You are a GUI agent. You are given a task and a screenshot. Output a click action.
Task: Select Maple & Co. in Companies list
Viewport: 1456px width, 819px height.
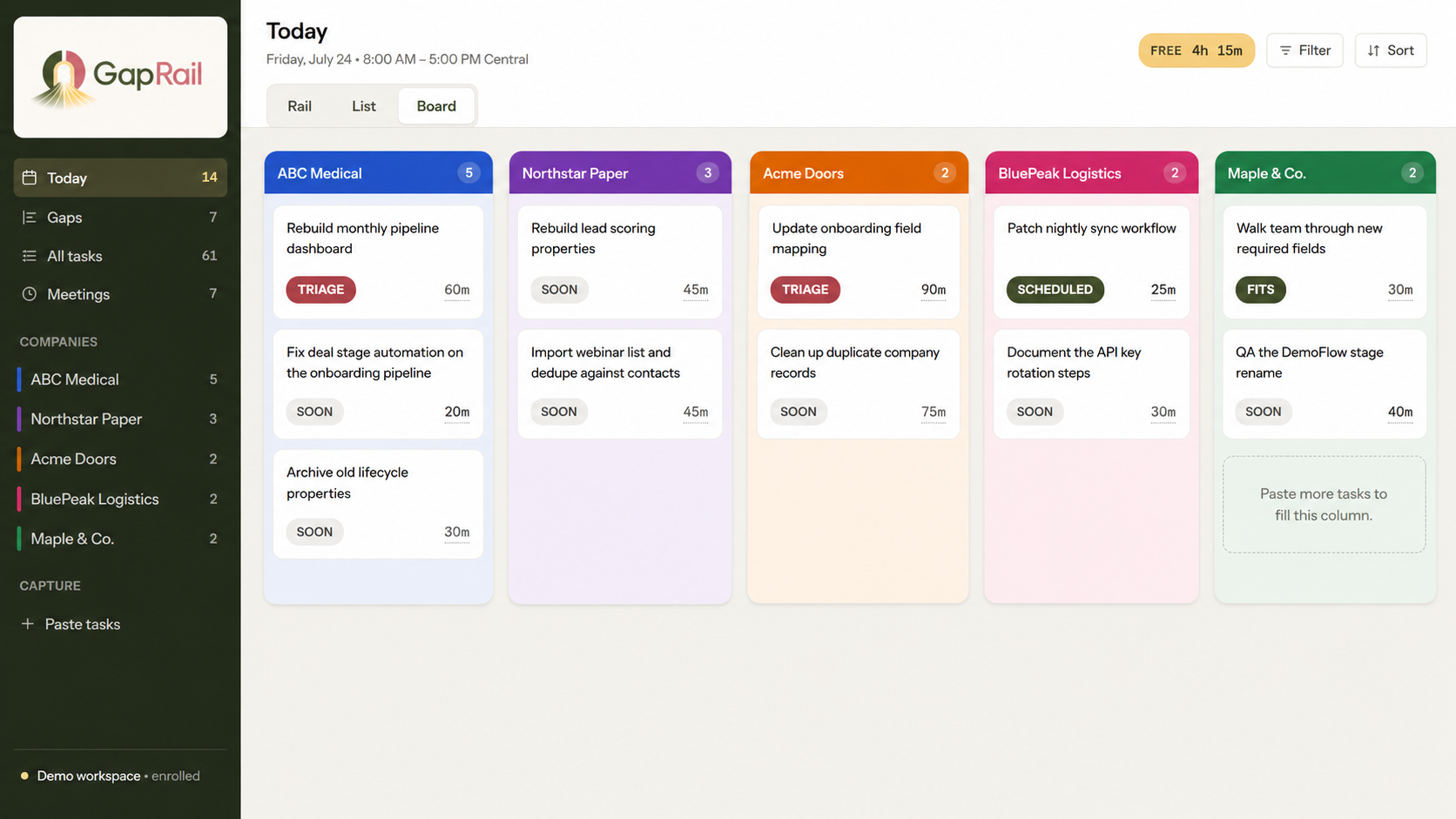click(x=120, y=539)
